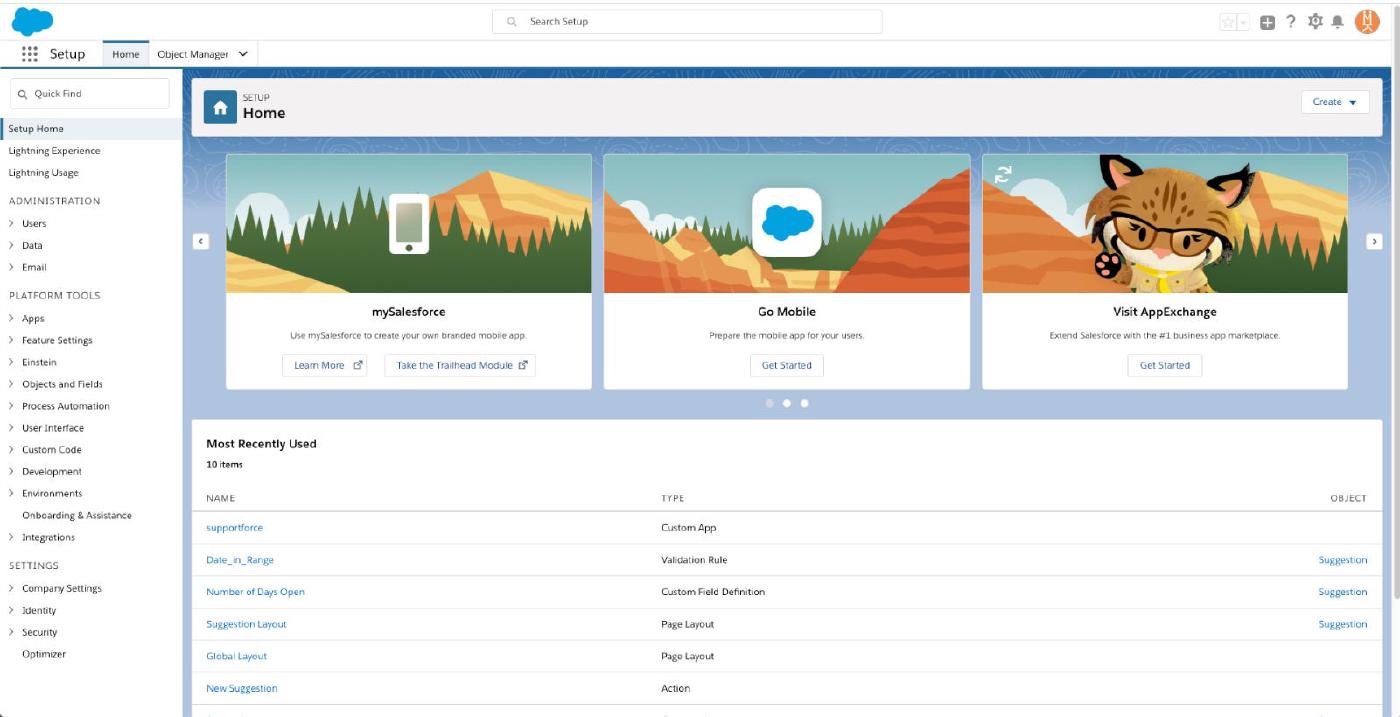Open the App Launcher grid icon

point(29,54)
